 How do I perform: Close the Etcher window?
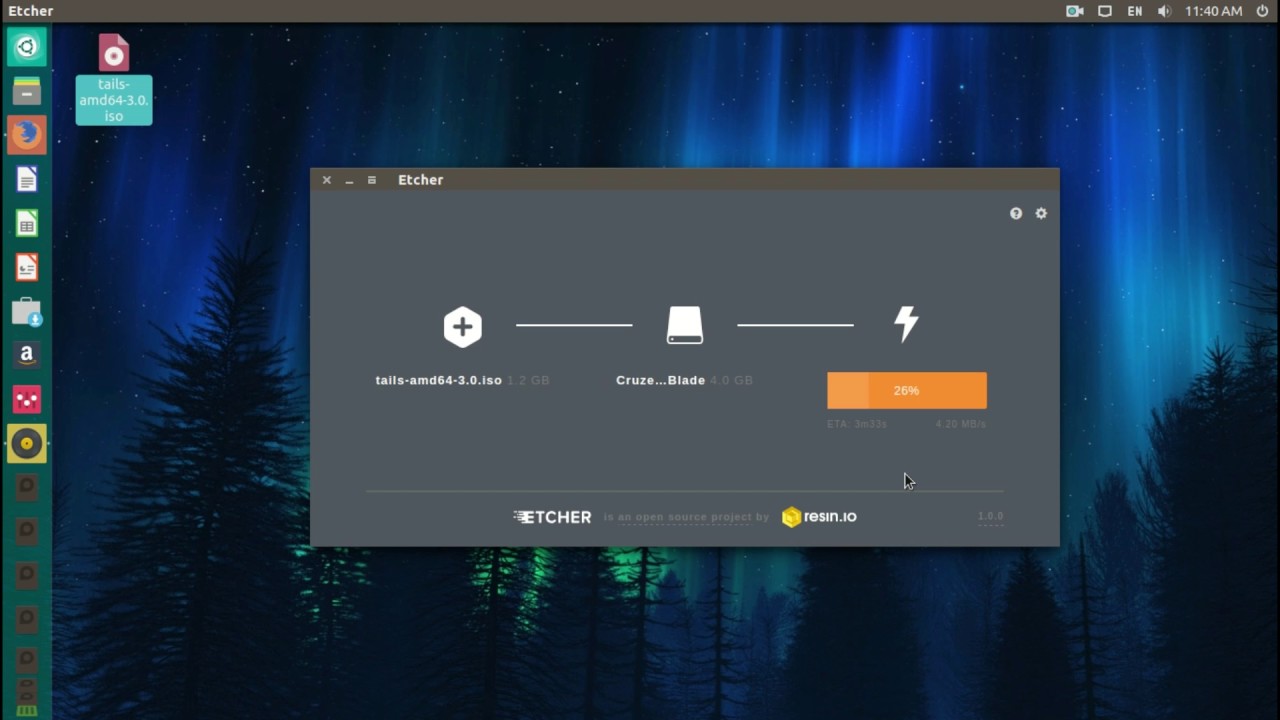[327, 180]
